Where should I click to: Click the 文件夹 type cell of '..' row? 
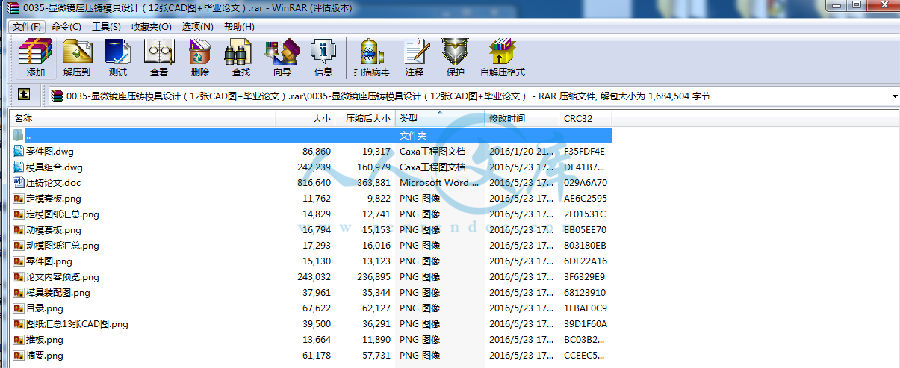(x=413, y=136)
